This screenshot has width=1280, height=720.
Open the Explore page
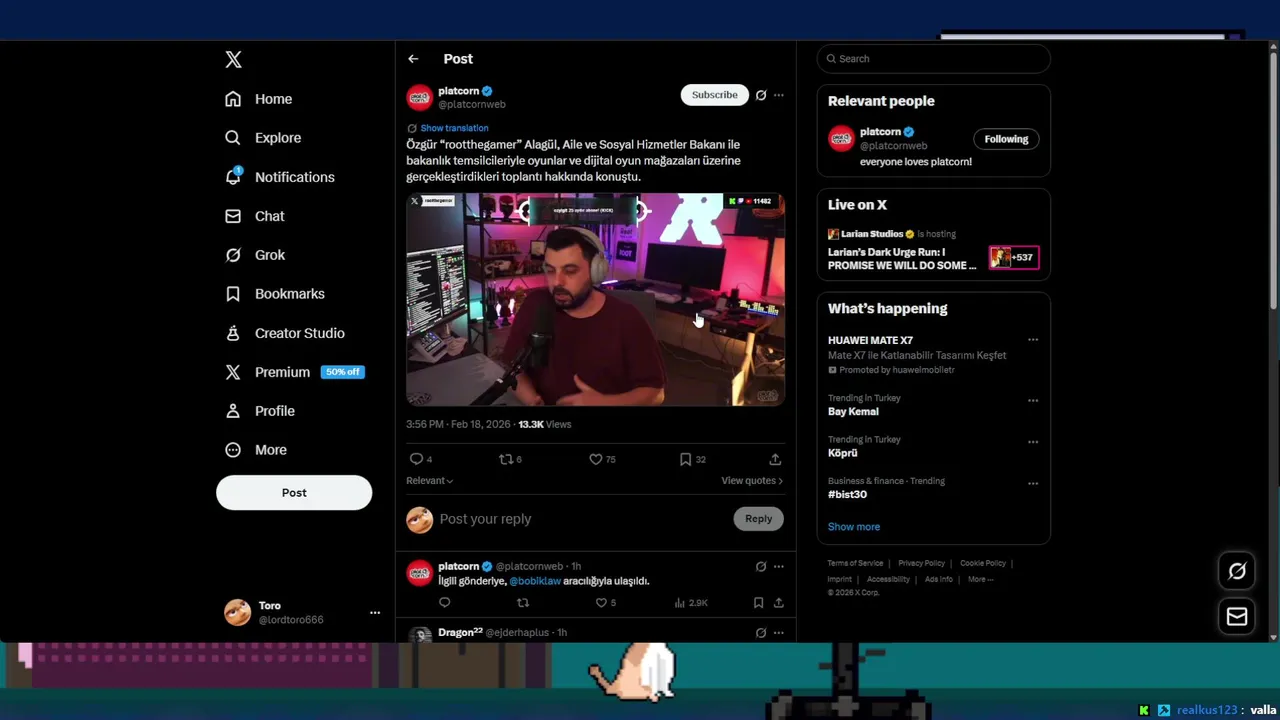(x=262, y=138)
